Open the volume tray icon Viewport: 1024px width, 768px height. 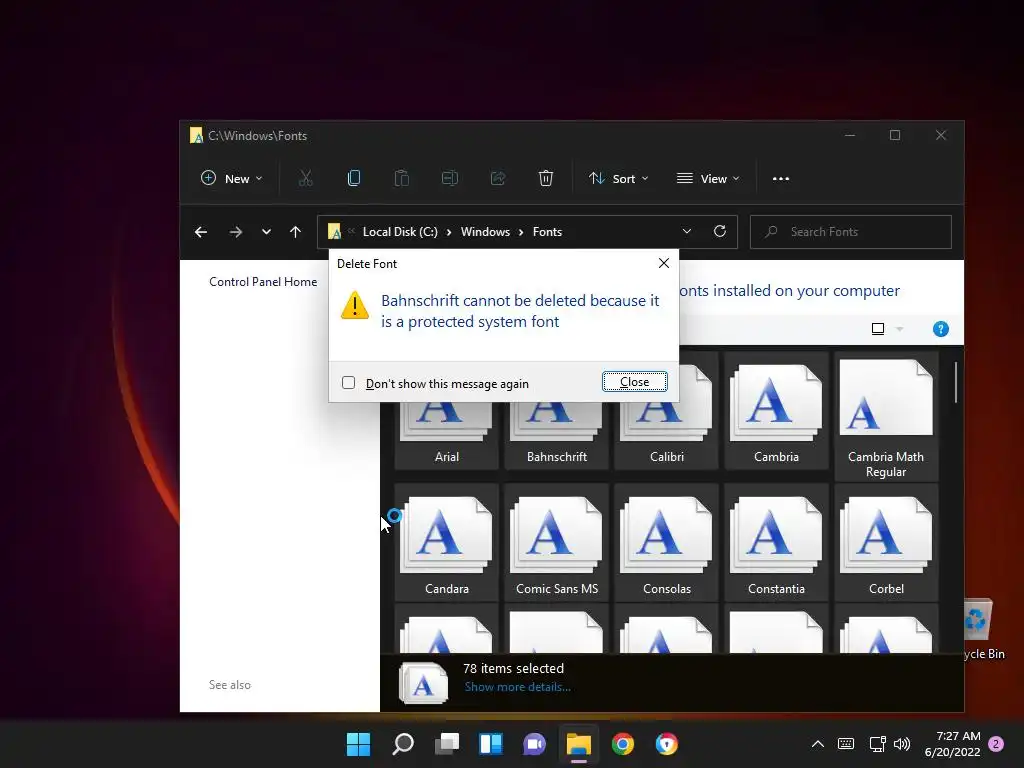pyautogui.click(x=902, y=744)
